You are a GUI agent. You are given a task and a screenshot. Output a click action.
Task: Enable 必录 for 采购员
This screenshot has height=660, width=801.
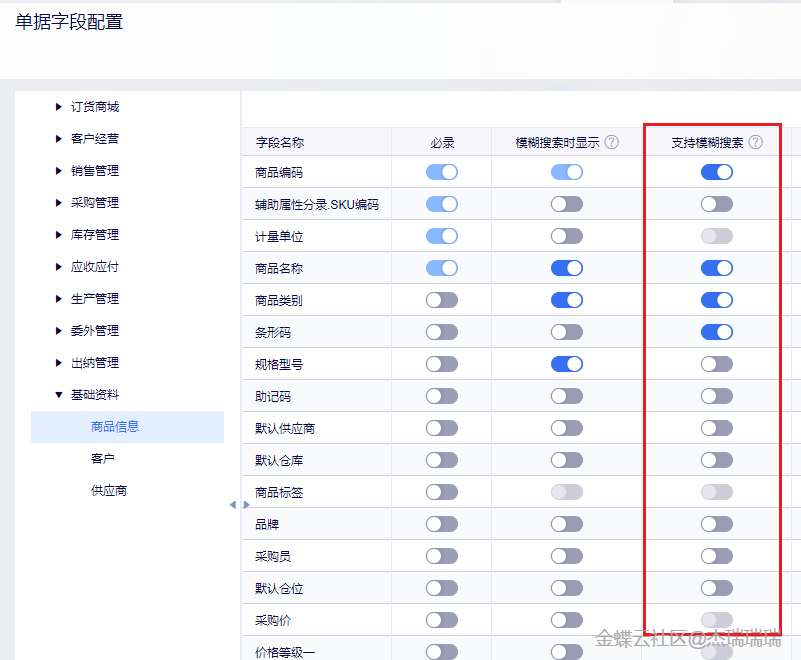[x=442, y=556]
